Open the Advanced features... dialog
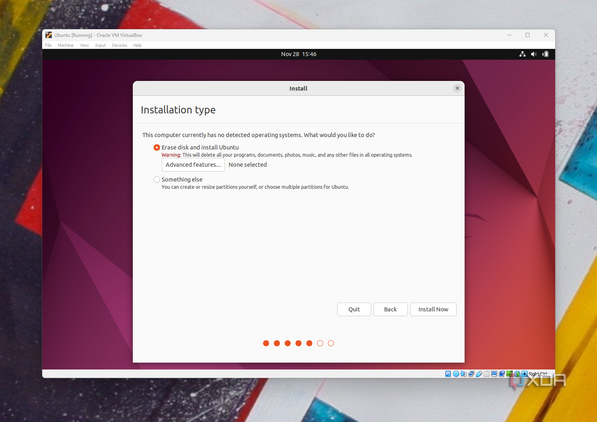The width and height of the screenshot is (597, 422). coord(193,165)
